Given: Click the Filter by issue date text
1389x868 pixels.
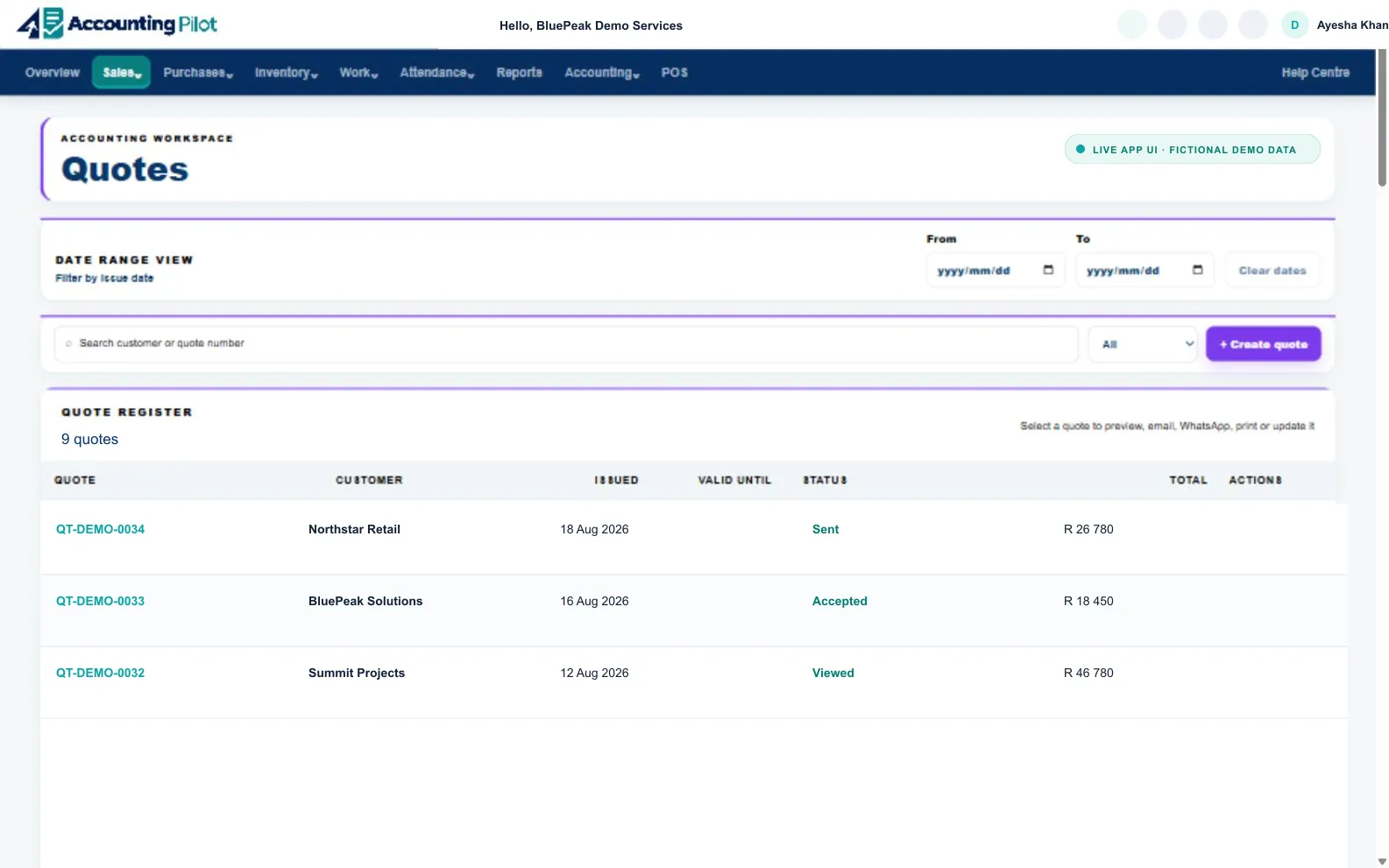Looking at the screenshot, I should click(x=104, y=278).
